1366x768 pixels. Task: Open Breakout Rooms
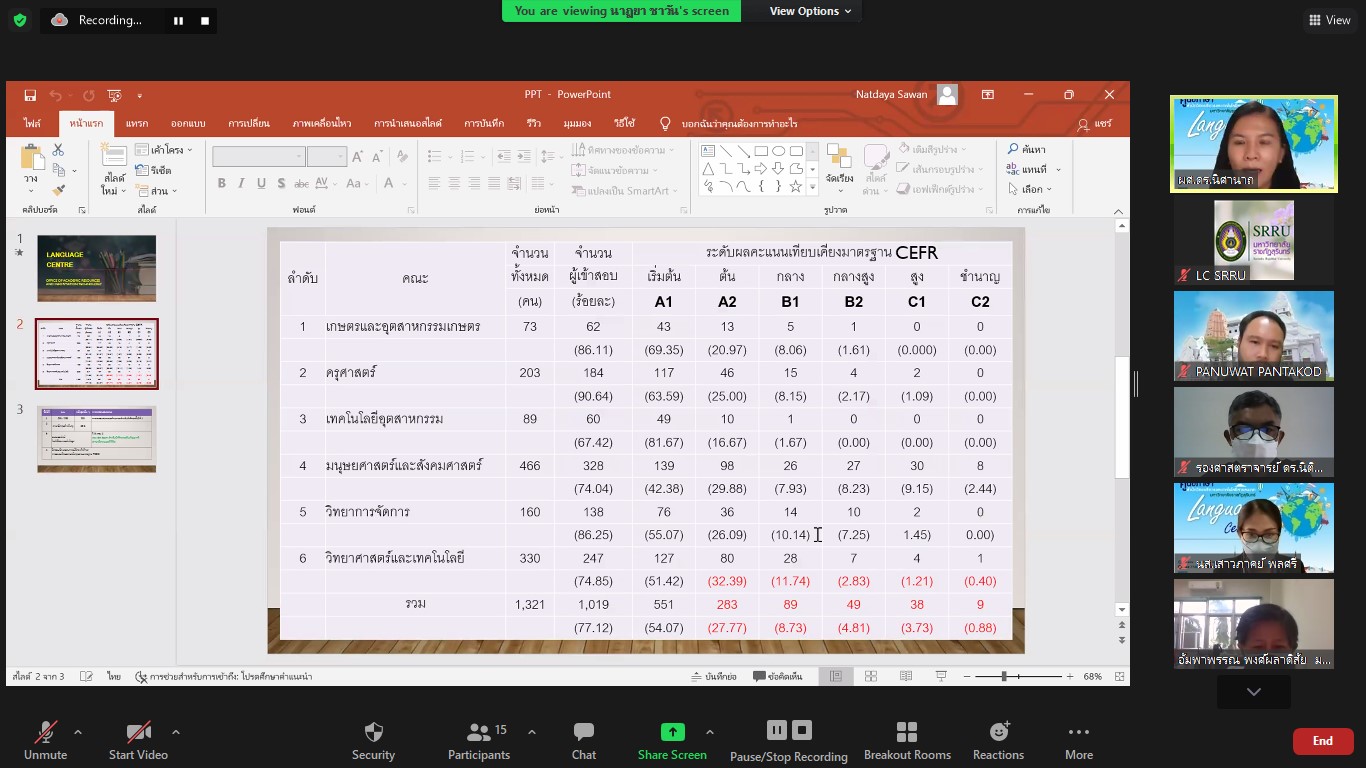907,732
